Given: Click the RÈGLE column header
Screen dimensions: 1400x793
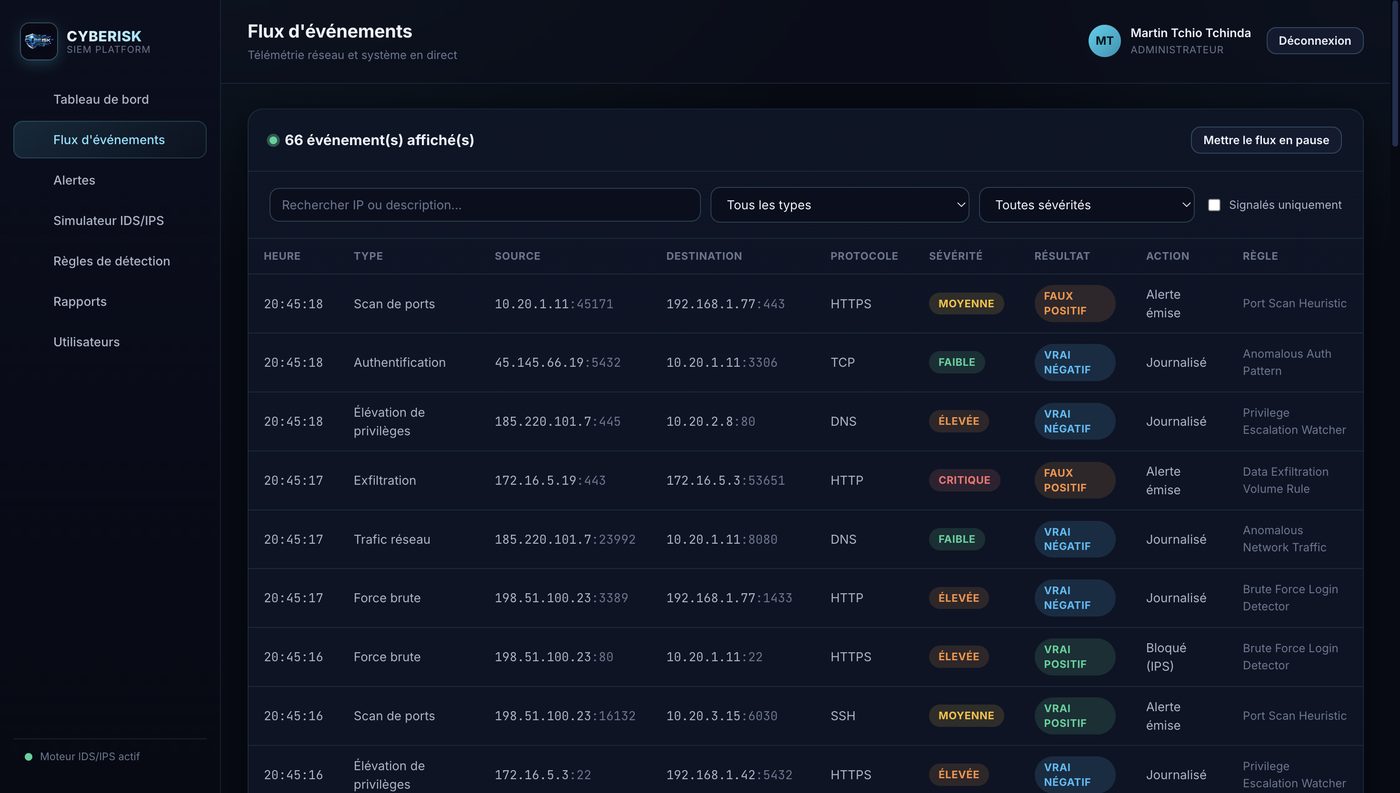Looking at the screenshot, I should [x=1260, y=256].
